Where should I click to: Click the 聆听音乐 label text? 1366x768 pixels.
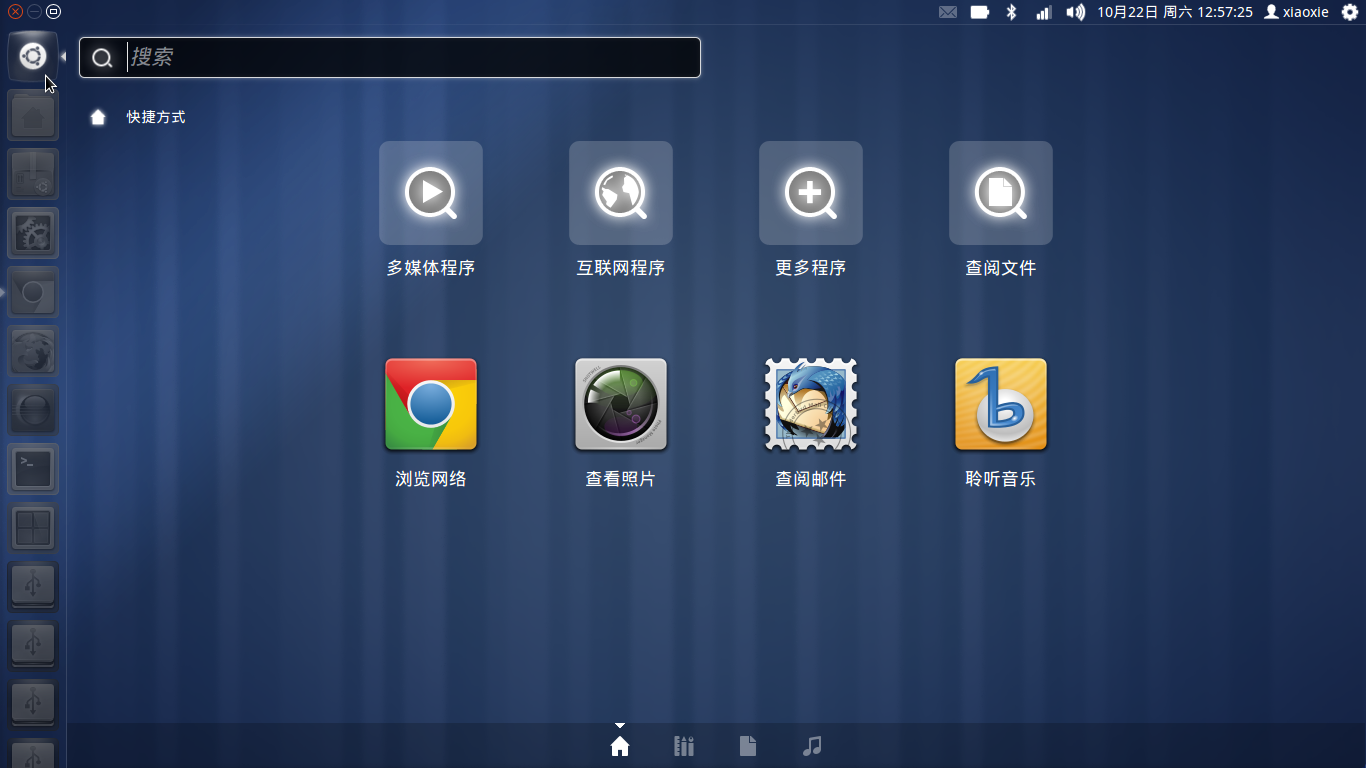point(1001,479)
